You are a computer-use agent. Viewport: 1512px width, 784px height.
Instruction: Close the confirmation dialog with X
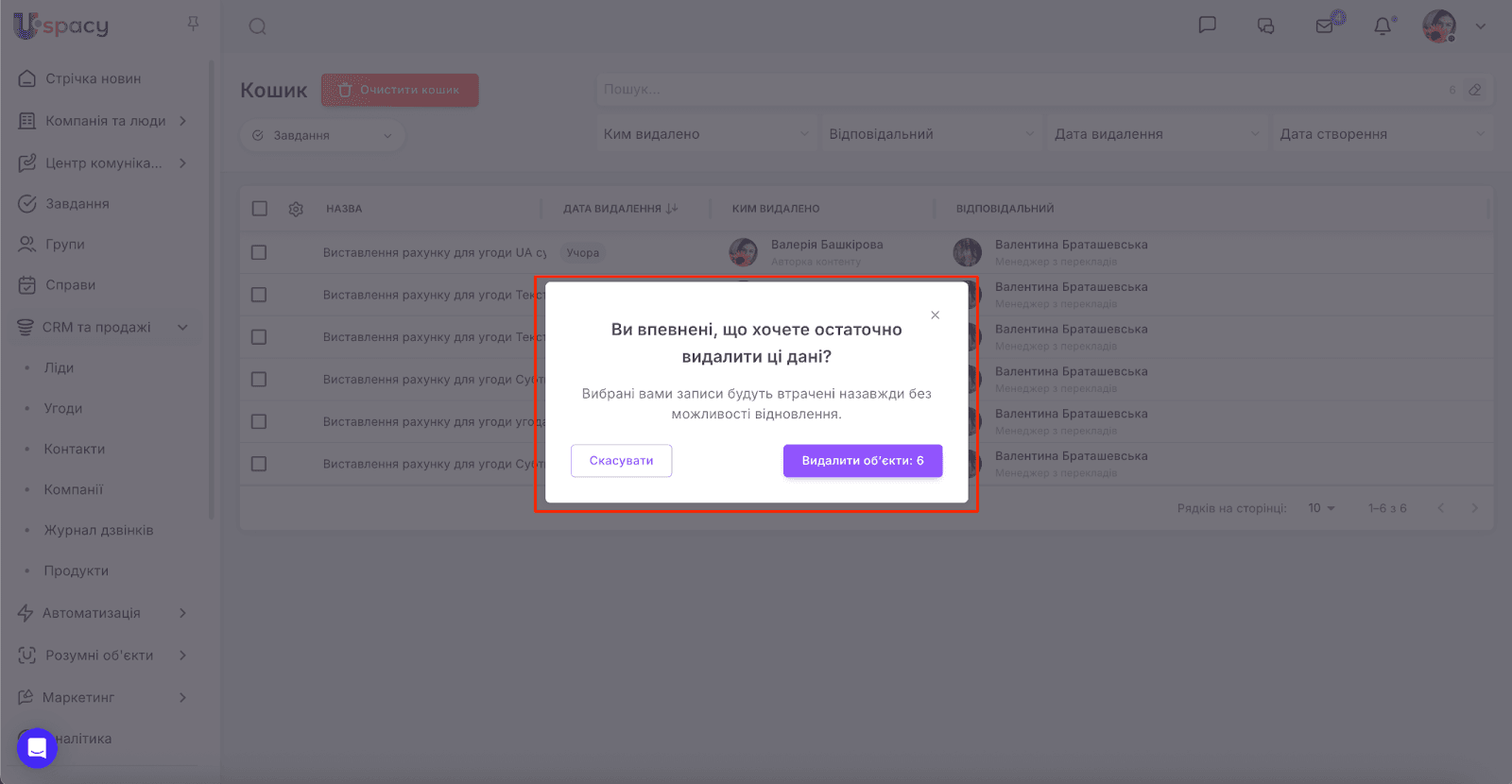click(935, 315)
